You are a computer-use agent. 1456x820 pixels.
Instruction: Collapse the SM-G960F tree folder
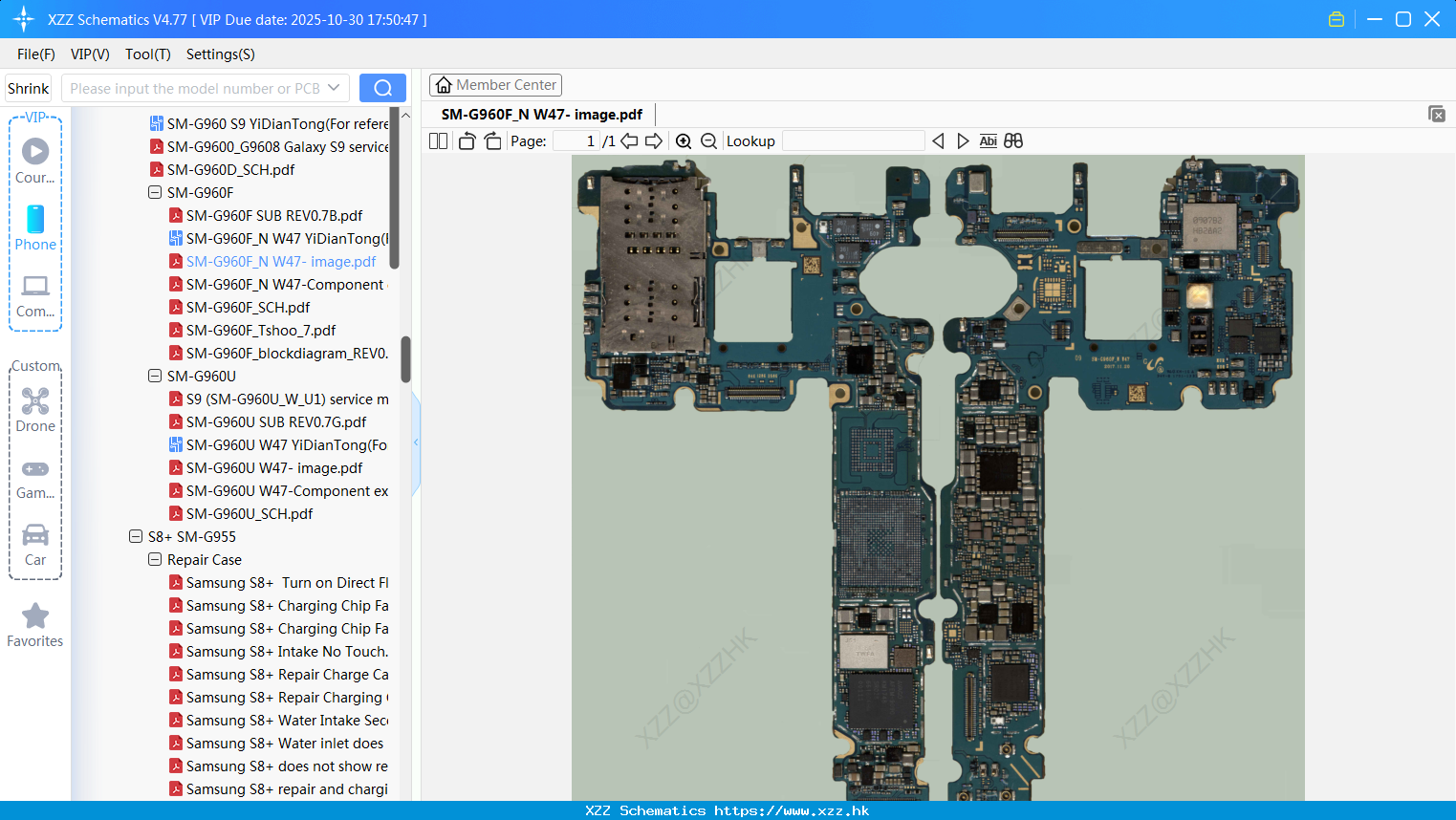click(x=155, y=192)
